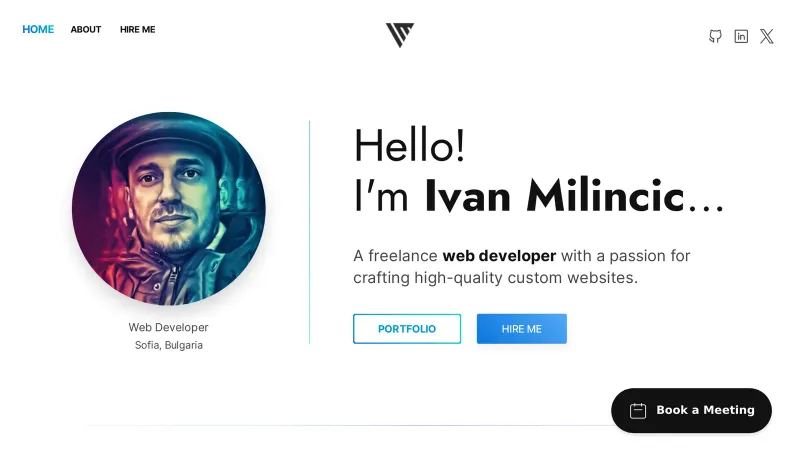This screenshot has height=450, width=800.
Task: Open the ABOUT navigation item
Action: coord(86,29)
